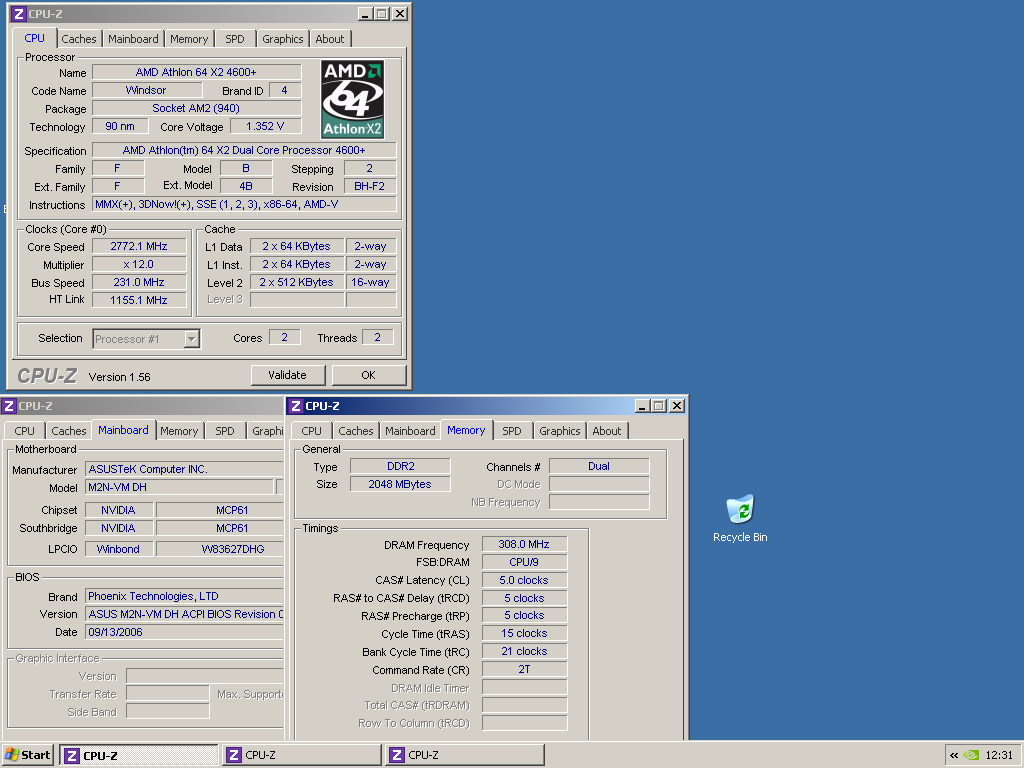Image resolution: width=1024 pixels, height=768 pixels.
Task: Open Caches tab in the Mainboard window
Action: pos(69,431)
